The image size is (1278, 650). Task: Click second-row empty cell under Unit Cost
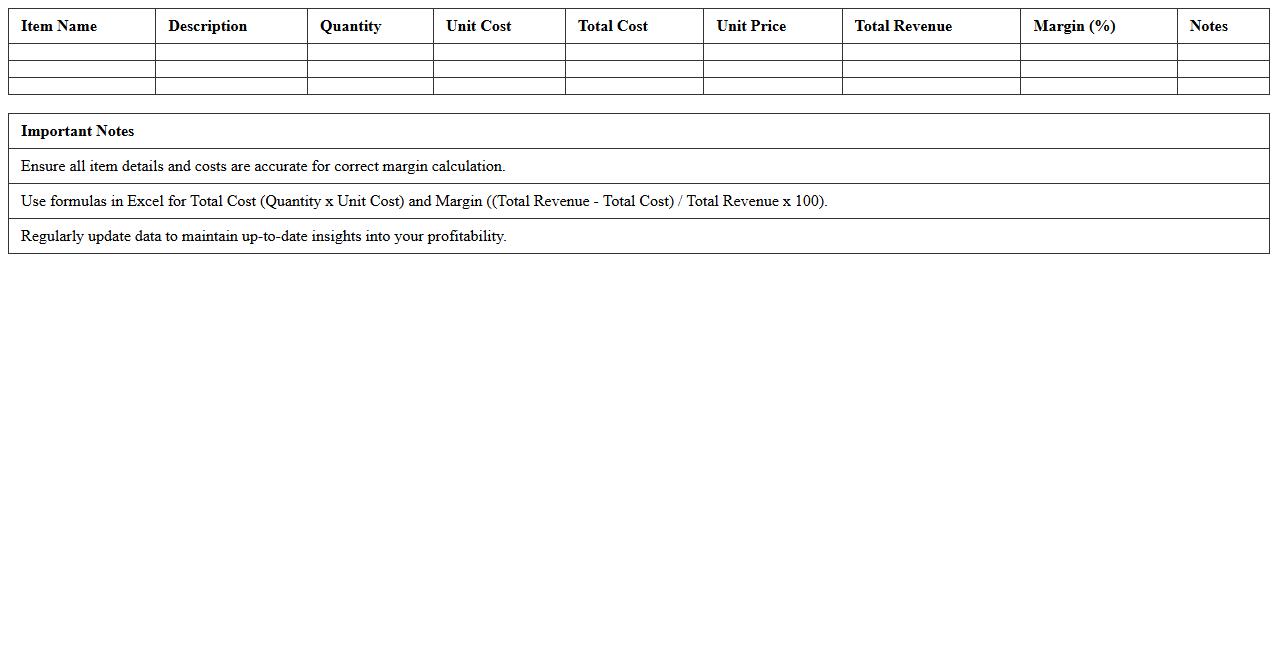499,69
